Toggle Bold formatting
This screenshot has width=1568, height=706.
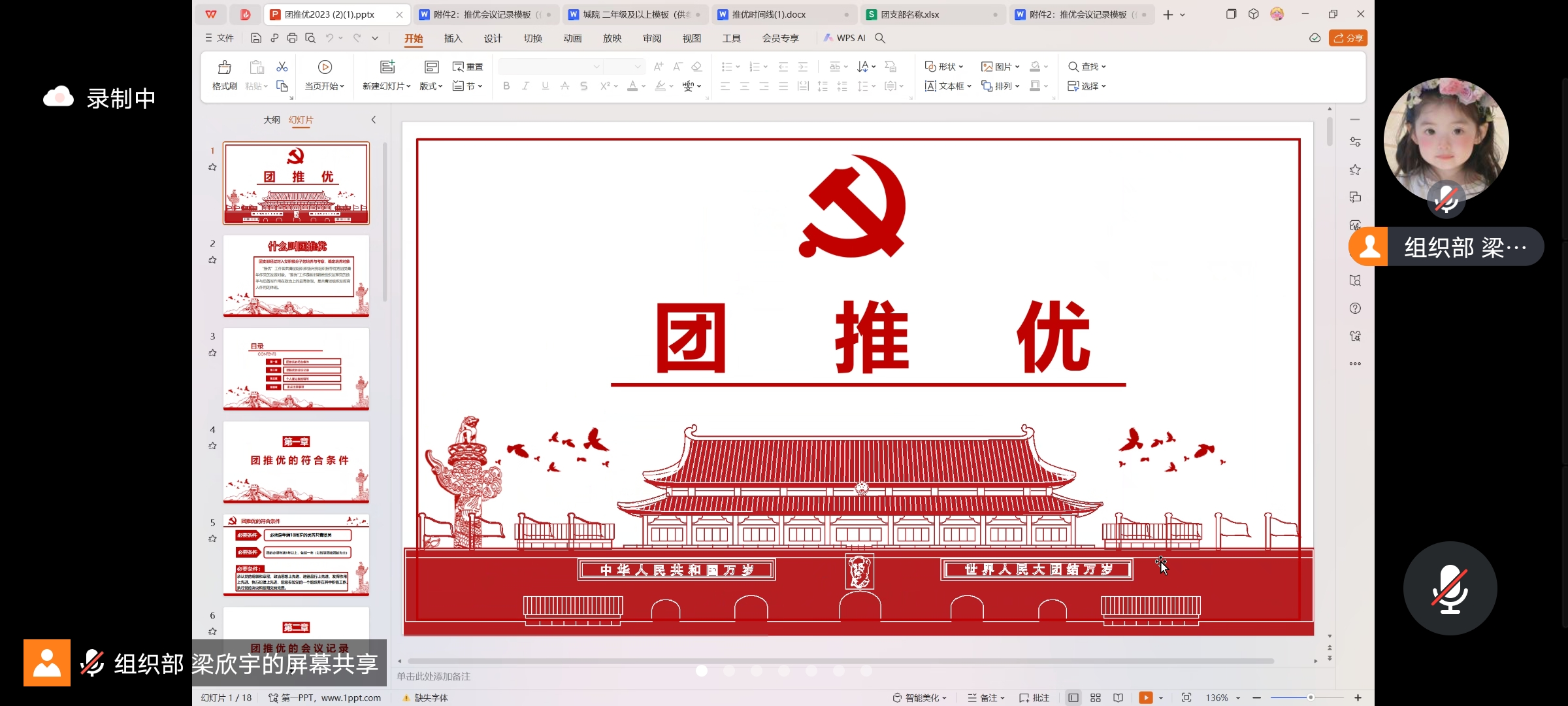(x=506, y=86)
